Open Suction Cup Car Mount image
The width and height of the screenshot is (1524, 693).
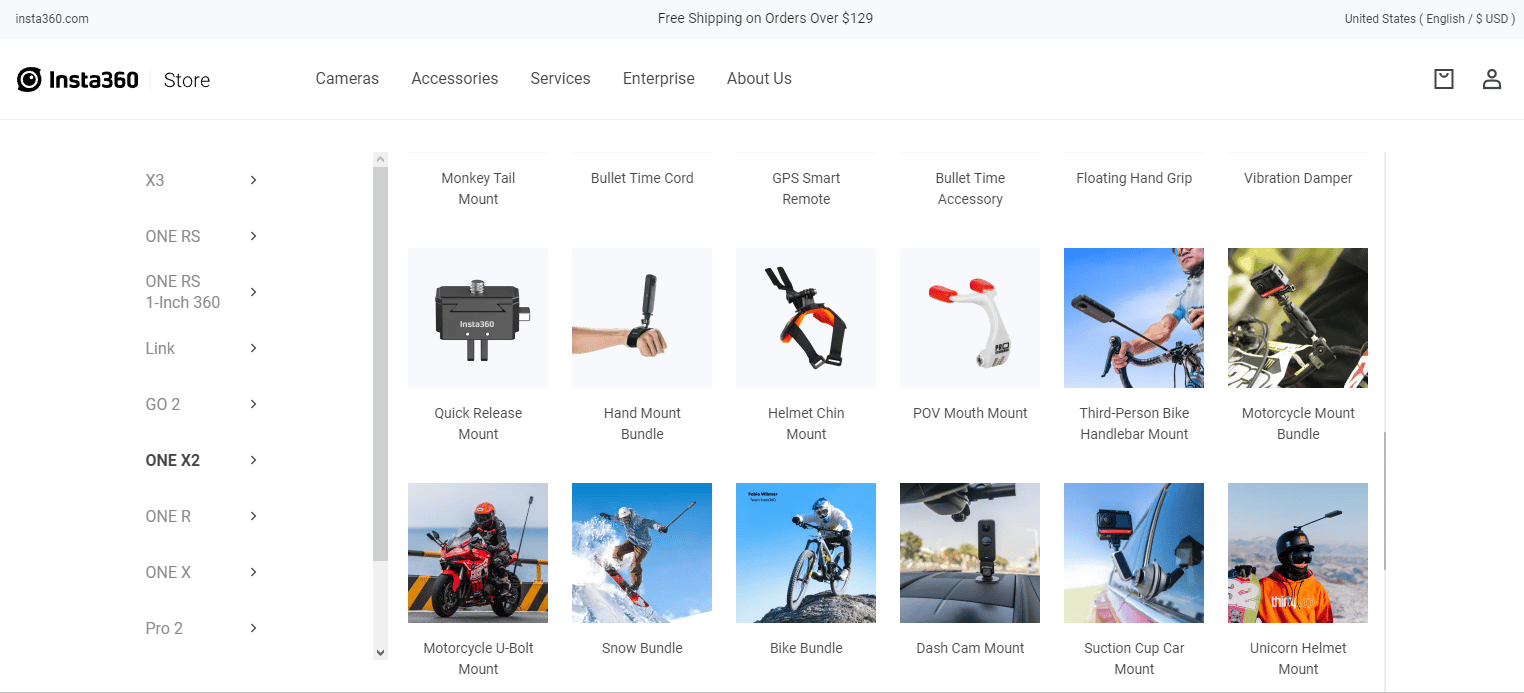coord(1134,553)
